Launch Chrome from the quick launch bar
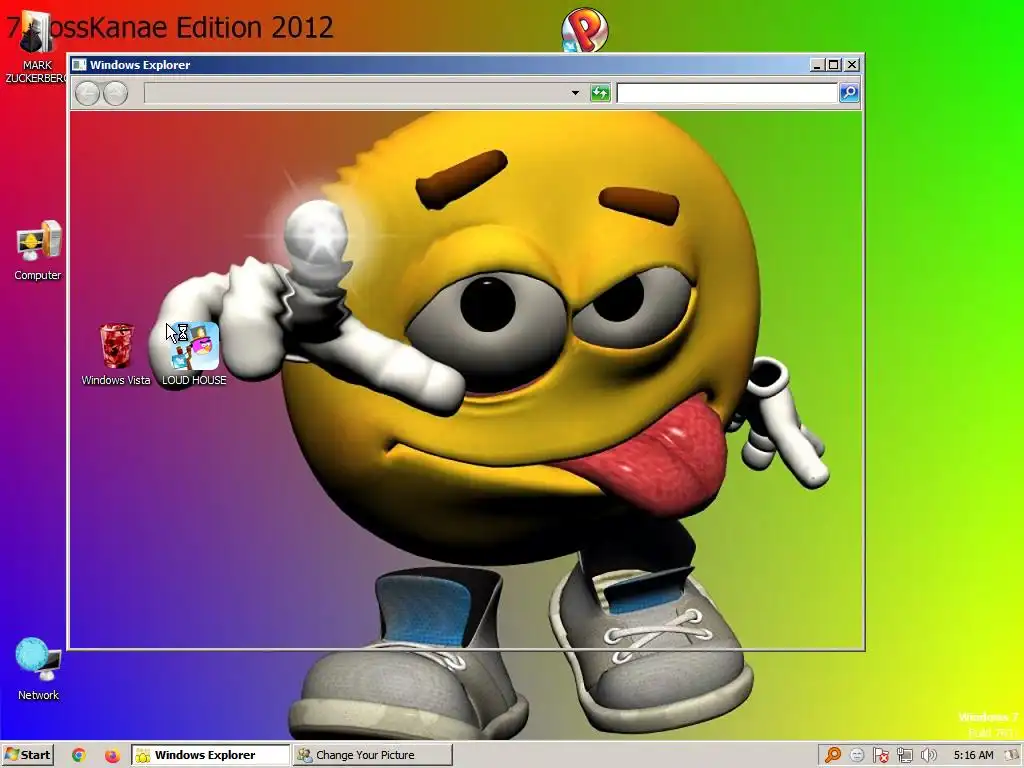1024x768 pixels. (x=78, y=755)
